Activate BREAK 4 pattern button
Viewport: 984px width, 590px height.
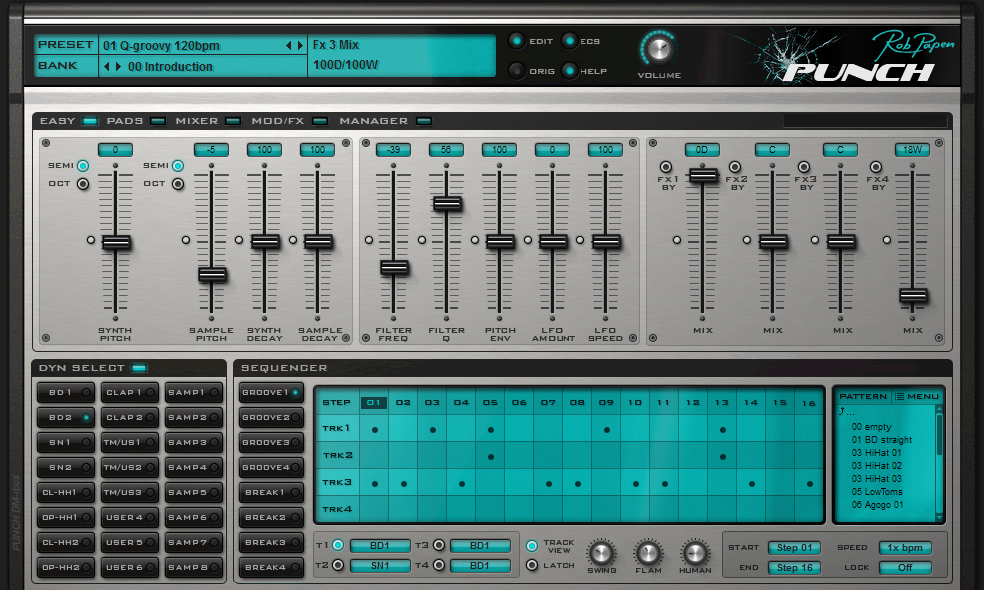(x=271, y=567)
